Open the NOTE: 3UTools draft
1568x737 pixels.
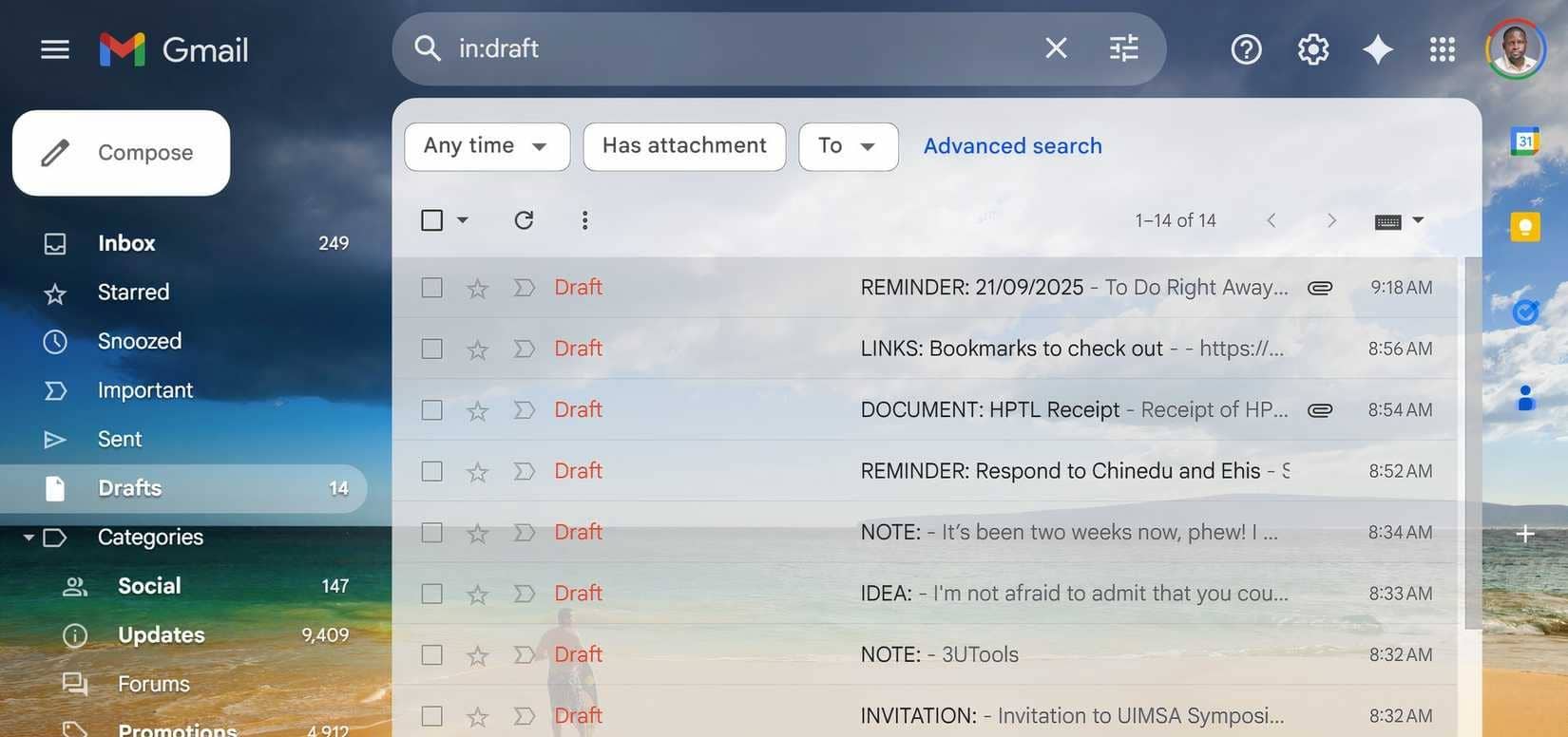tap(925, 654)
